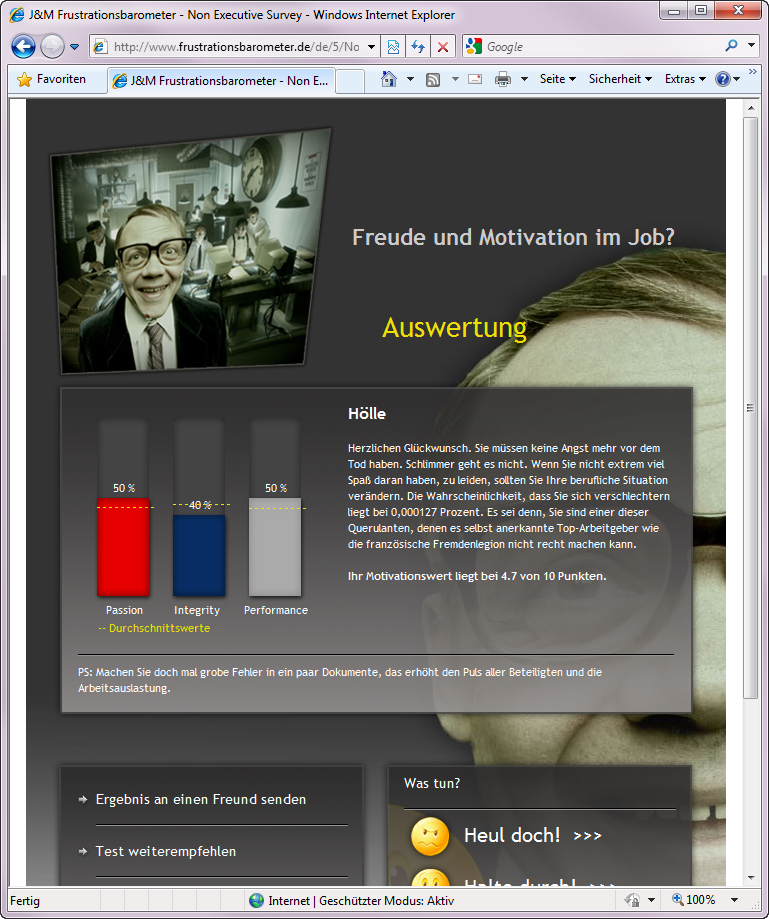The width and height of the screenshot is (769, 919).
Task: Print page using printer icon
Action: (x=503, y=79)
